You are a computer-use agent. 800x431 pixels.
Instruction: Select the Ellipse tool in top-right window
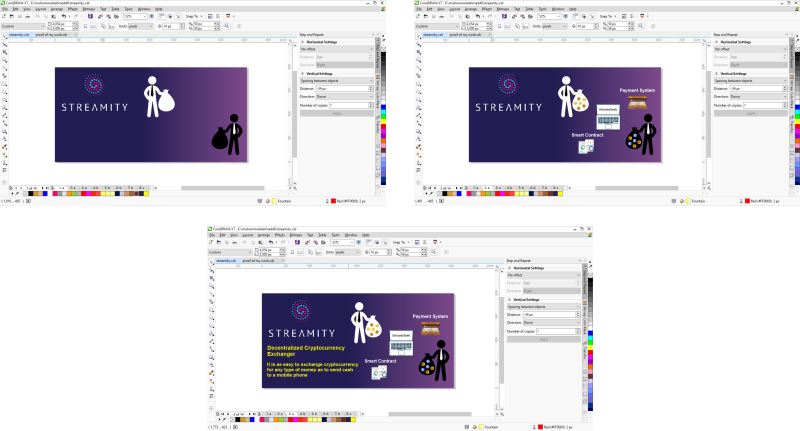click(x=419, y=92)
